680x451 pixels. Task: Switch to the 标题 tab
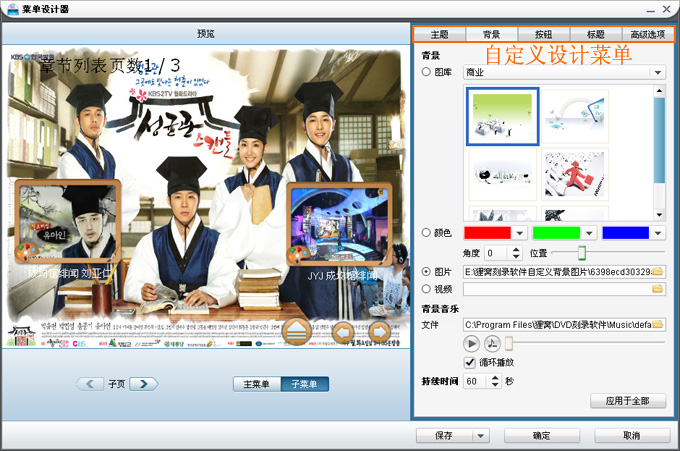[595, 34]
